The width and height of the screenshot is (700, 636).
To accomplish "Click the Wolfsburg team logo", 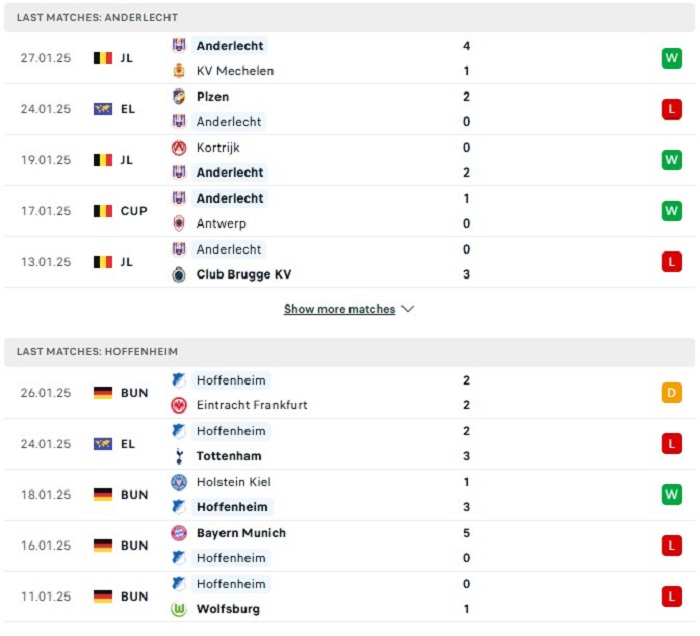I will (179, 609).
